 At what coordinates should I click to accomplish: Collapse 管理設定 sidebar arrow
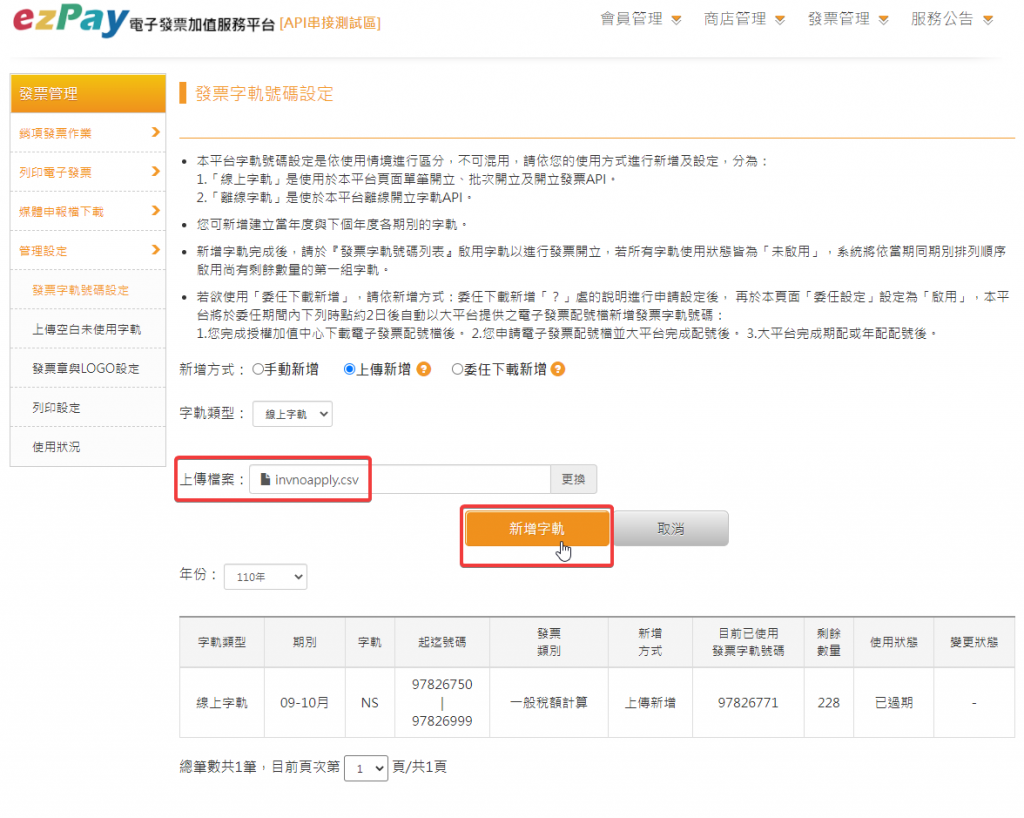tap(155, 250)
